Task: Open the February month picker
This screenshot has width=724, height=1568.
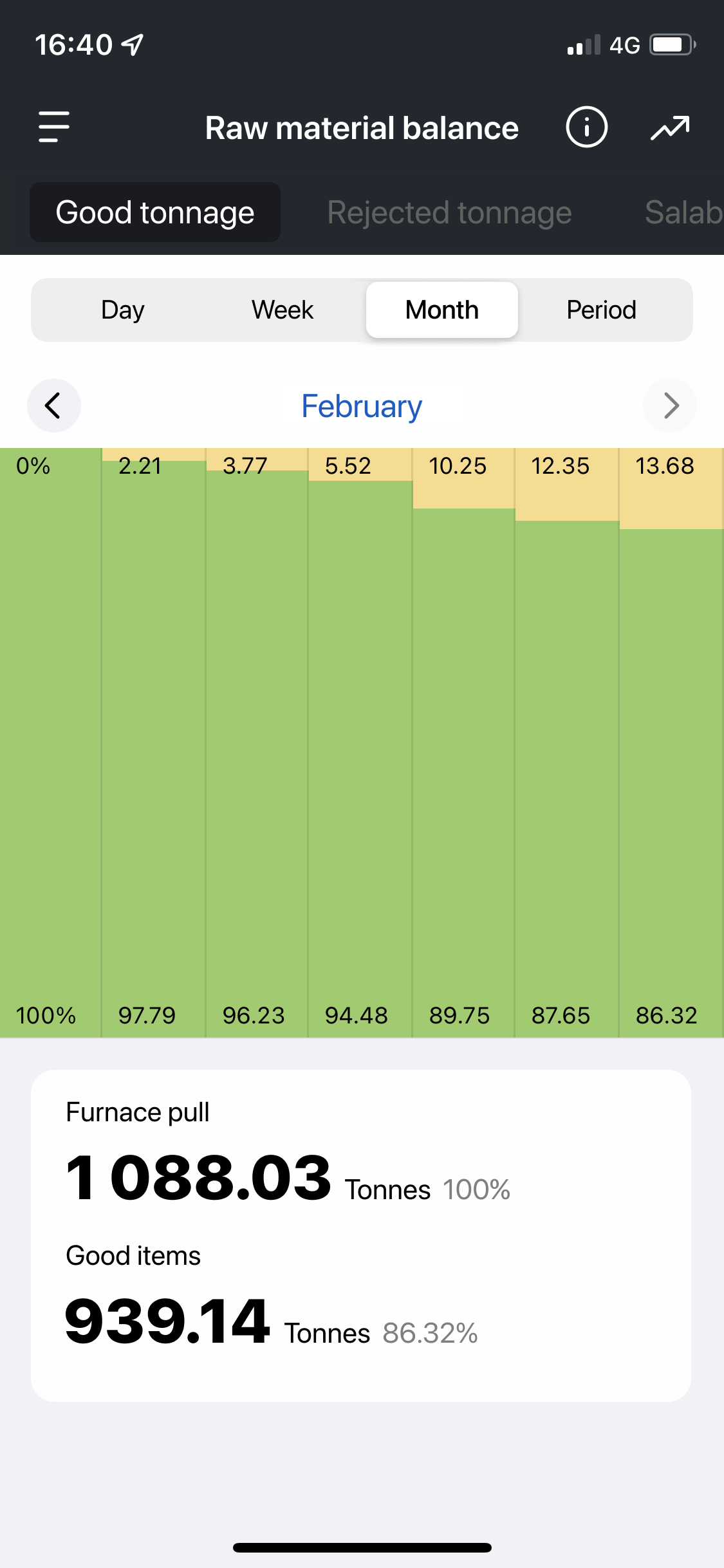Action: pos(362,406)
